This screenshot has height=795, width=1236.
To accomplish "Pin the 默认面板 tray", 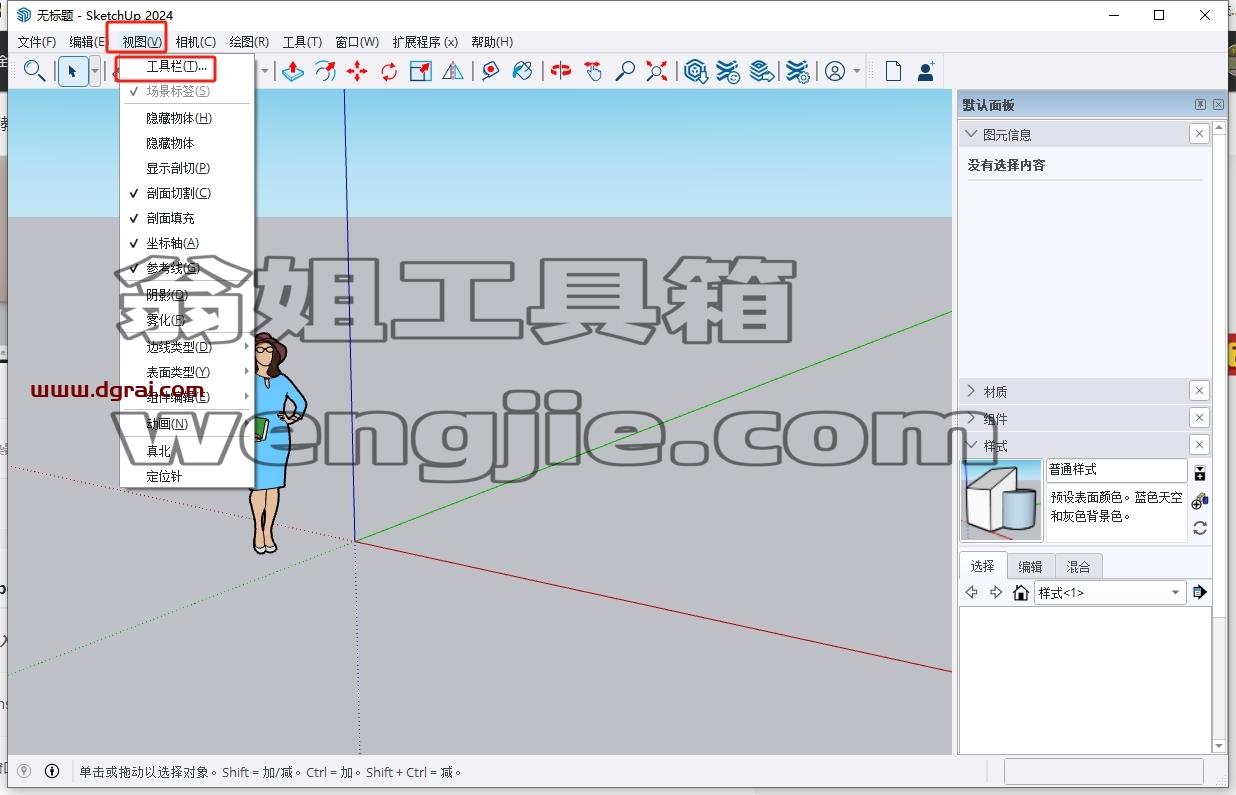I will (1200, 105).
